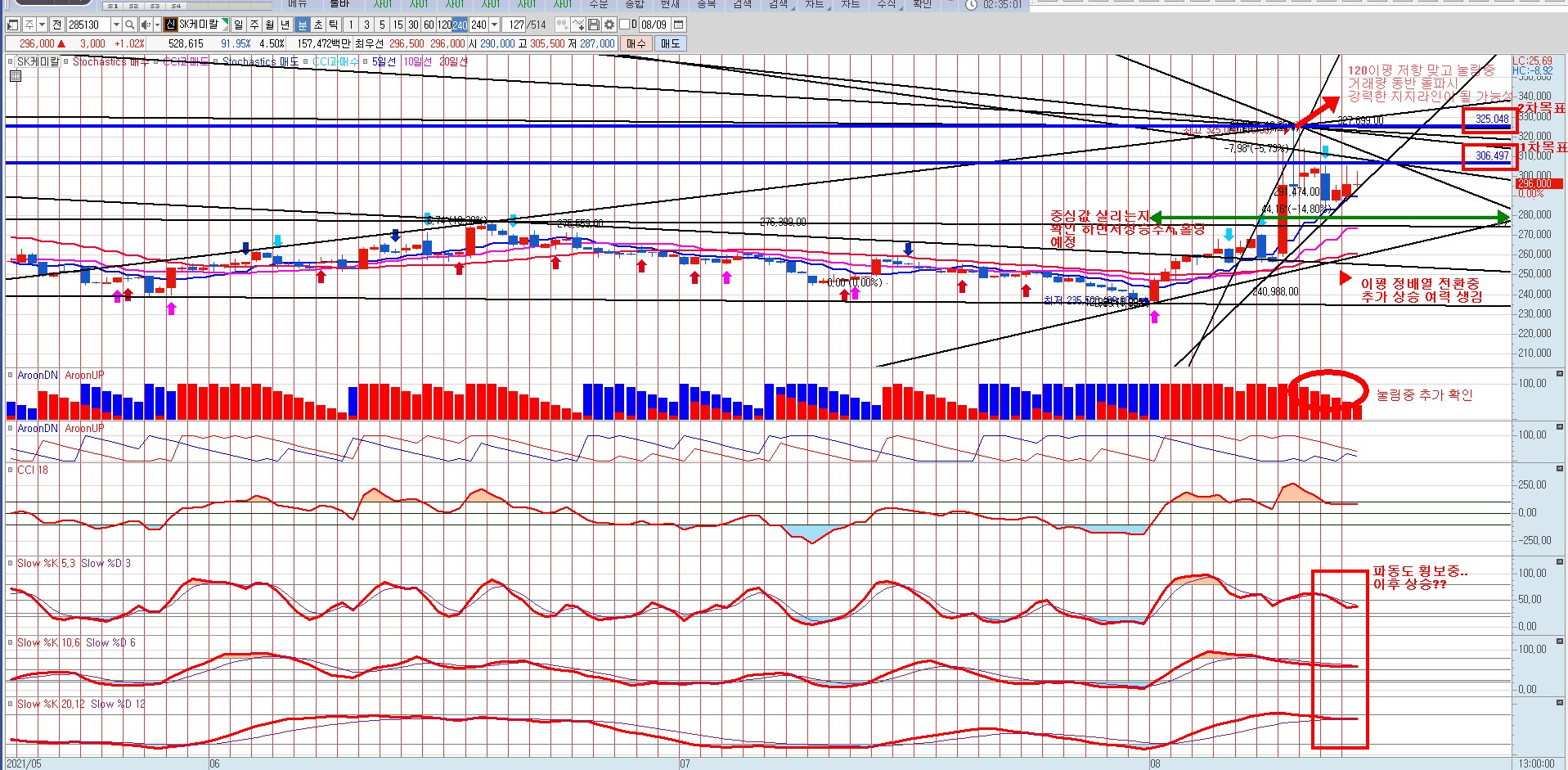Select the 60 minute interval tab
The width and height of the screenshot is (1568, 770).
(x=428, y=25)
